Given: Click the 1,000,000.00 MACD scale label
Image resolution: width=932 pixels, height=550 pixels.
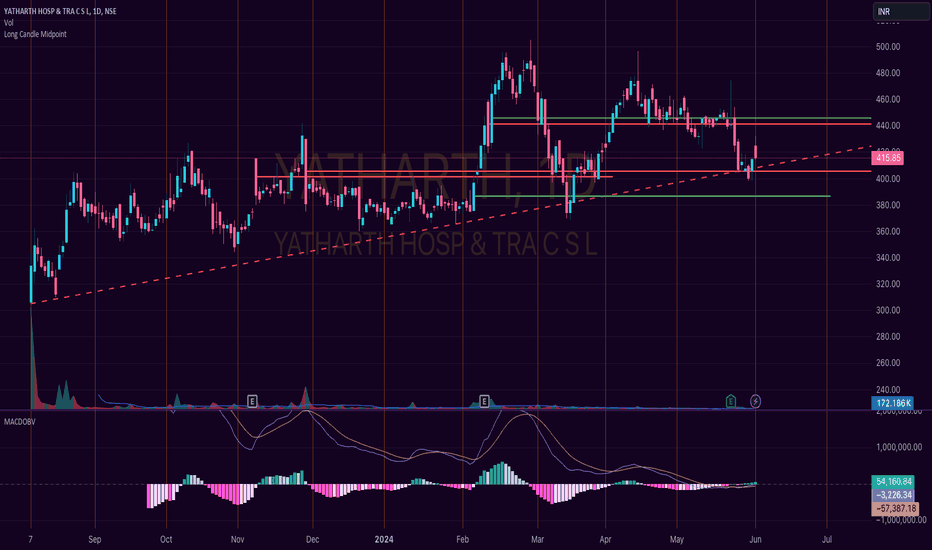Looking at the screenshot, I should point(899,447).
